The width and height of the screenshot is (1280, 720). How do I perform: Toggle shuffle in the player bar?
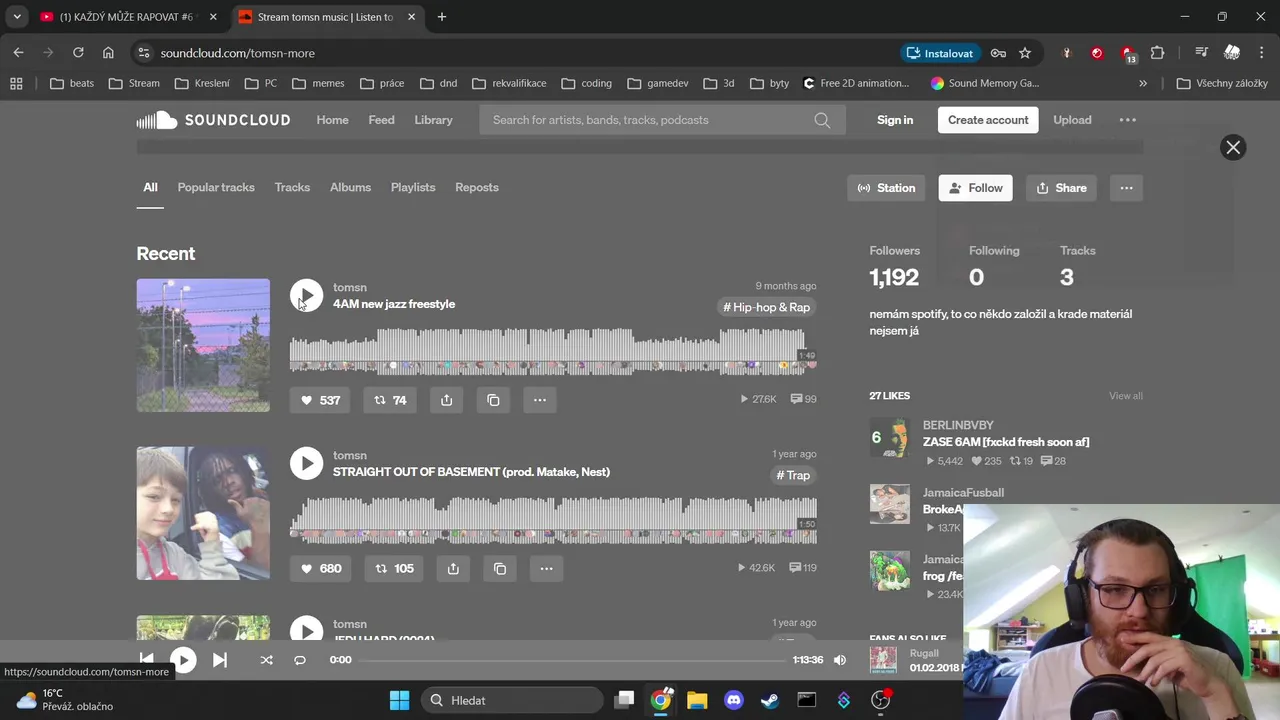tap(266, 660)
